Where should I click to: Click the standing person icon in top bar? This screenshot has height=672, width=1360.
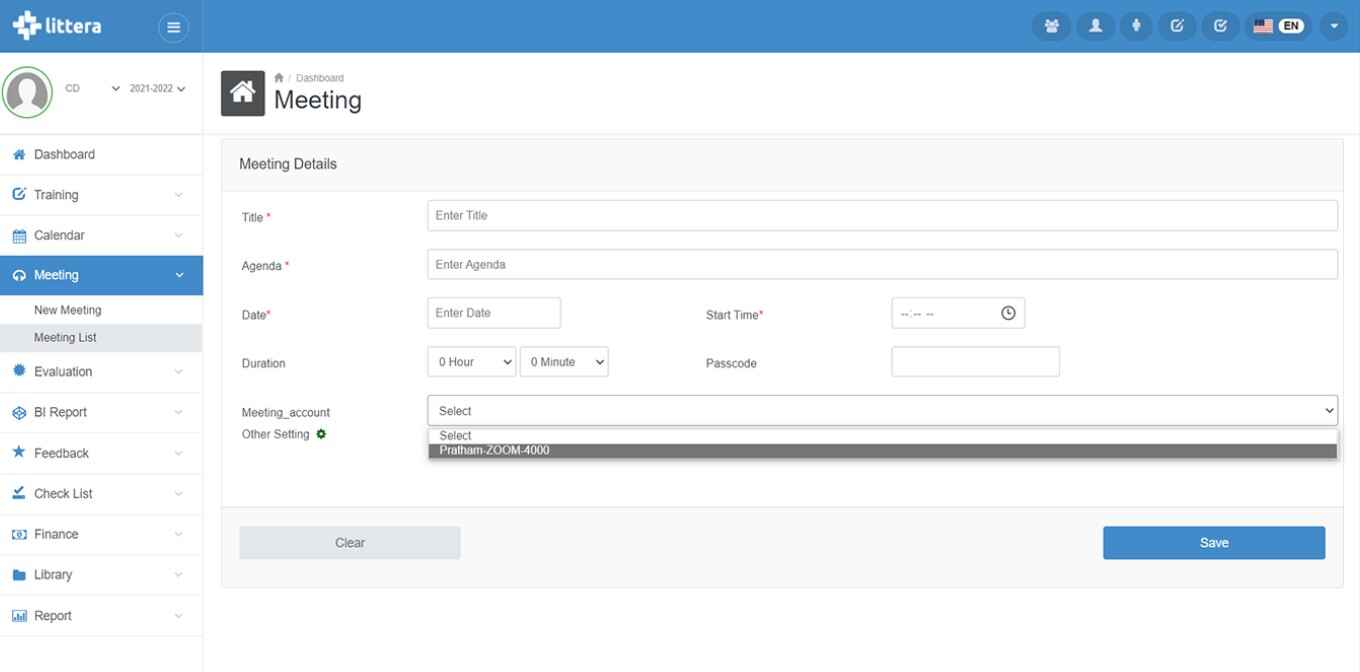click(x=1136, y=27)
